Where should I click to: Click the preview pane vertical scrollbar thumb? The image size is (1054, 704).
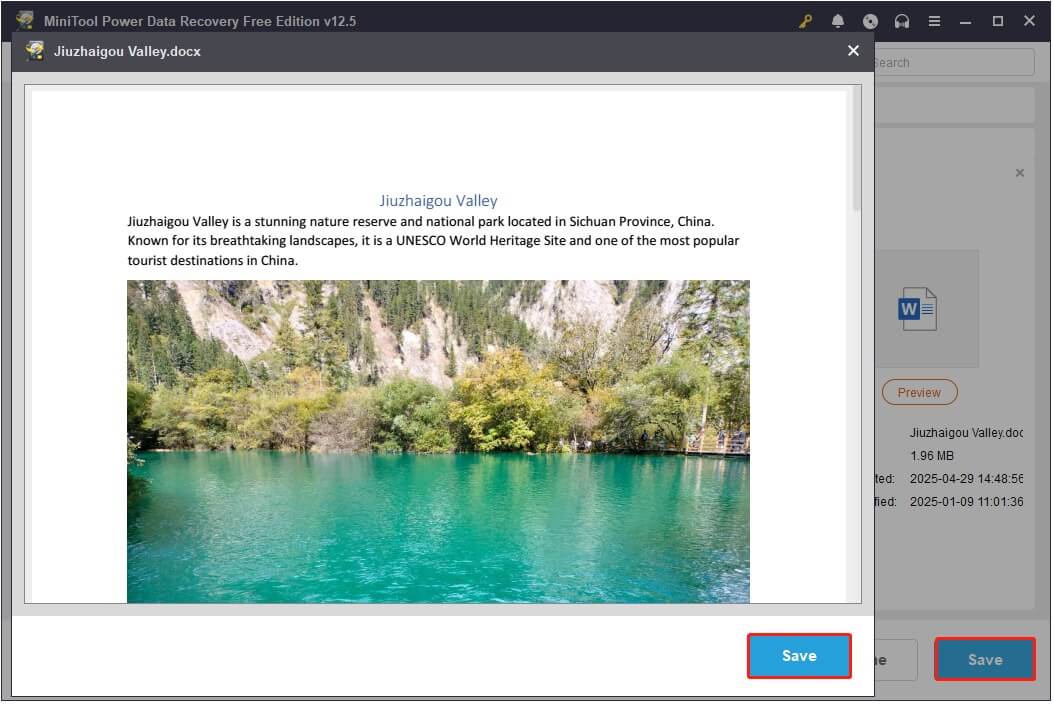[x=855, y=150]
